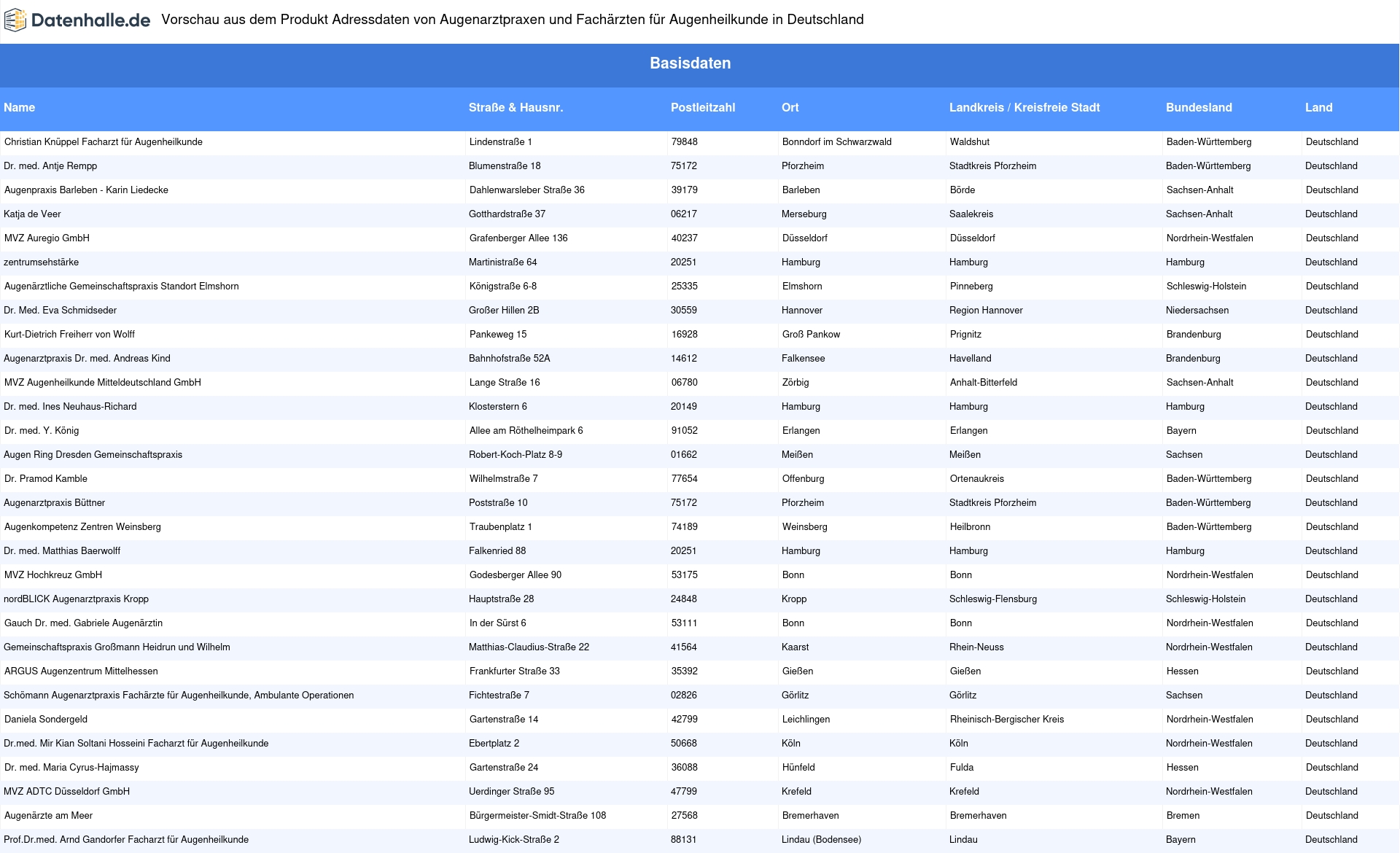Click Grafenberger Allee 136 address
Screen dimensions: 1400x853
tap(518, 238)
